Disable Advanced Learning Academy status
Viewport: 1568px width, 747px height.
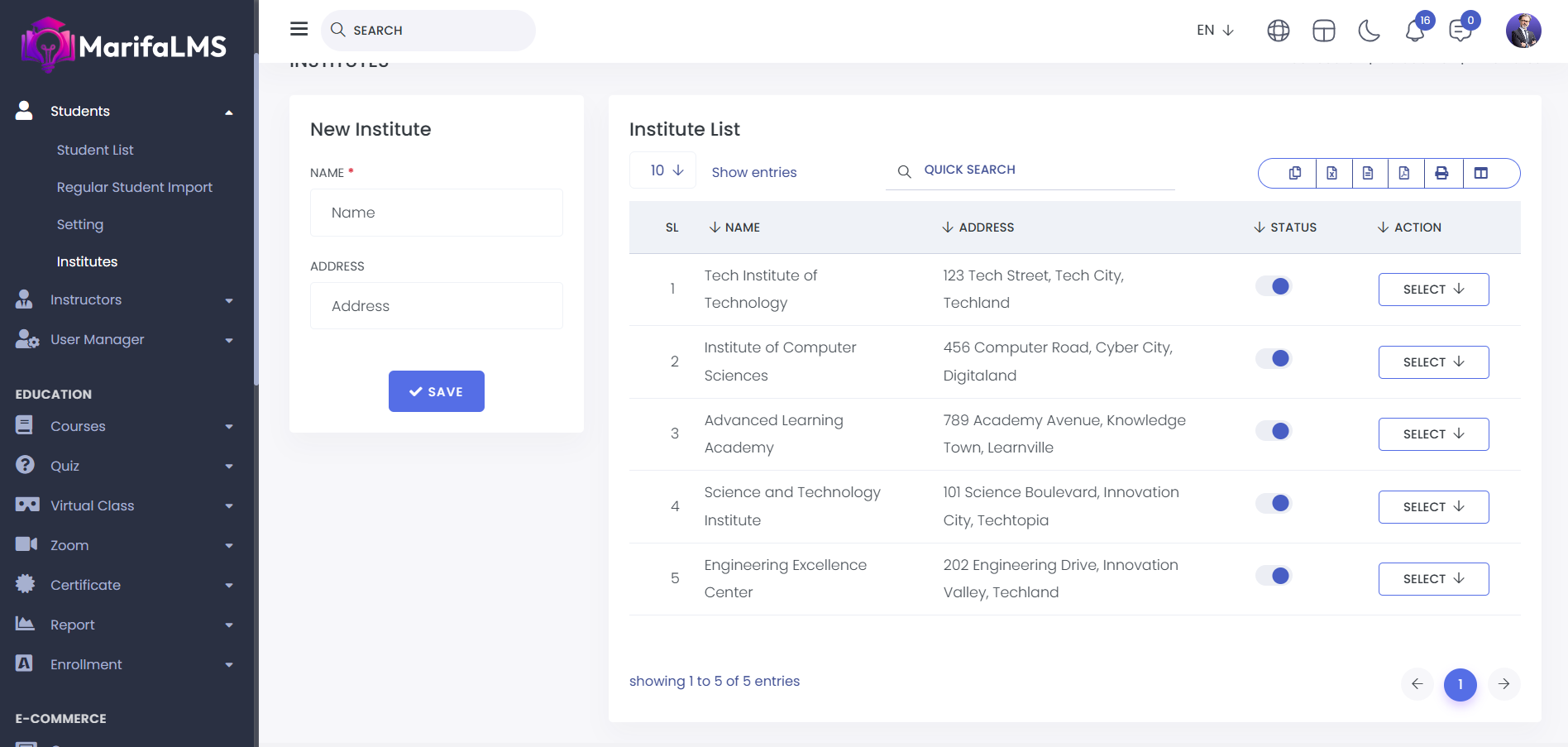[x=1274, y=431]
